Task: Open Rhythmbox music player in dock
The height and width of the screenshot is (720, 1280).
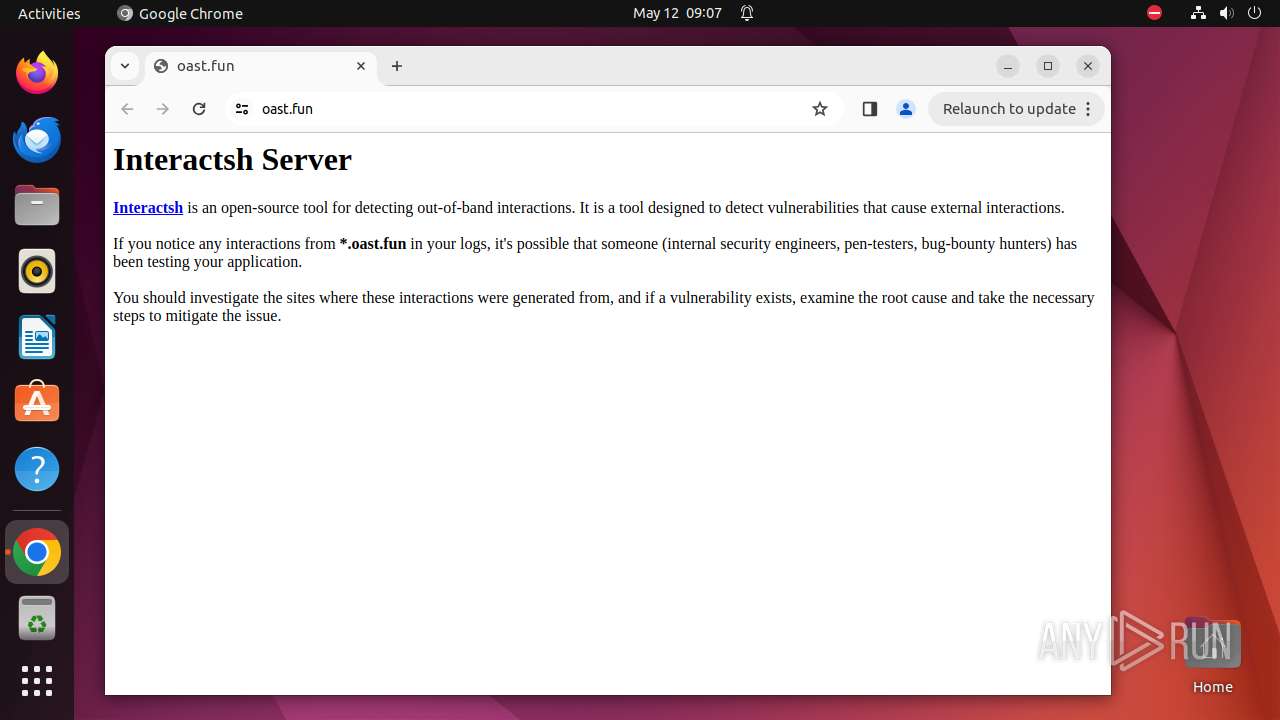Action: point(37,272)
